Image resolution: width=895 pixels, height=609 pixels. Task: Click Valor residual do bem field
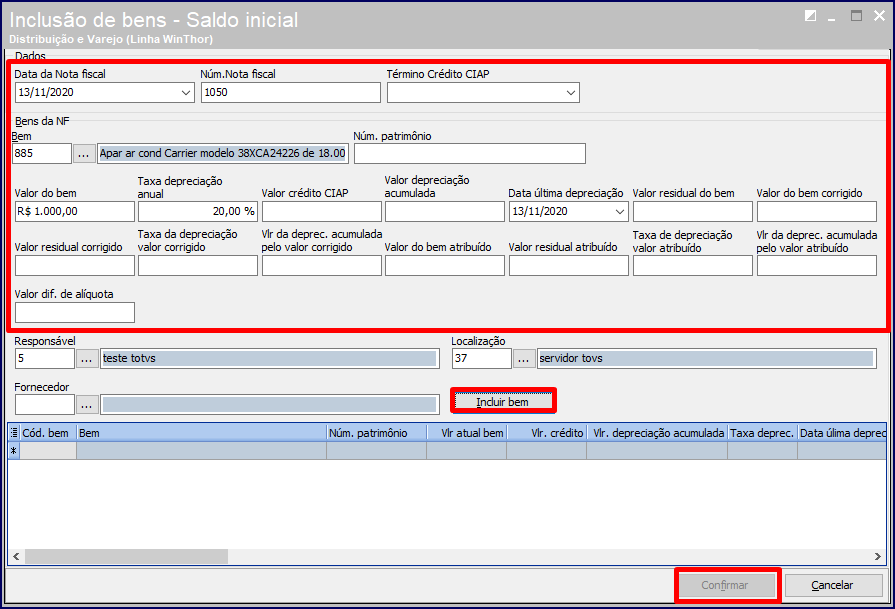[693, 212]
